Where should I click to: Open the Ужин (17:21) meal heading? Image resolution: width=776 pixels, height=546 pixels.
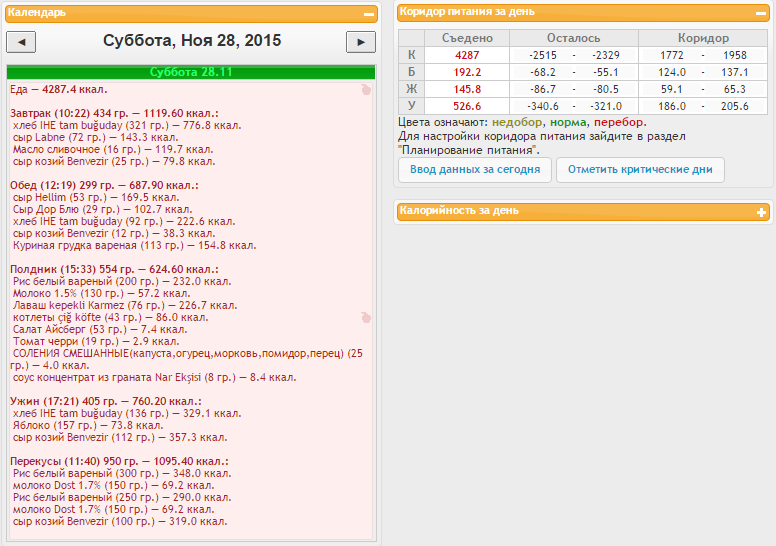106,401
